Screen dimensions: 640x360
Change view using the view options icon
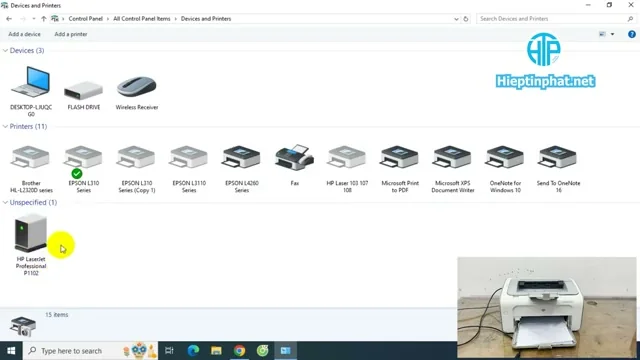(x=602, y=34)
